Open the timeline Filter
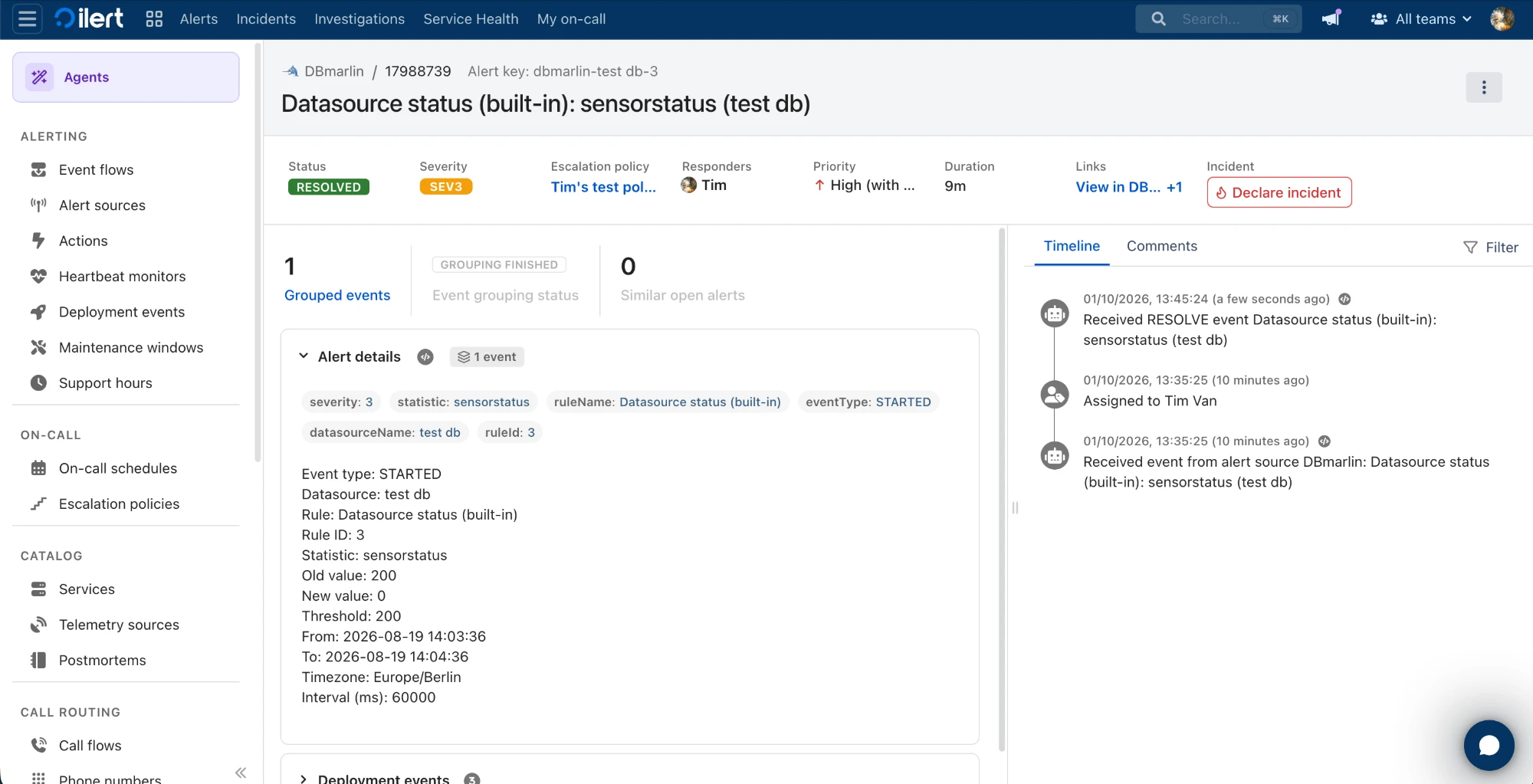 click(x=1490, y=248)
